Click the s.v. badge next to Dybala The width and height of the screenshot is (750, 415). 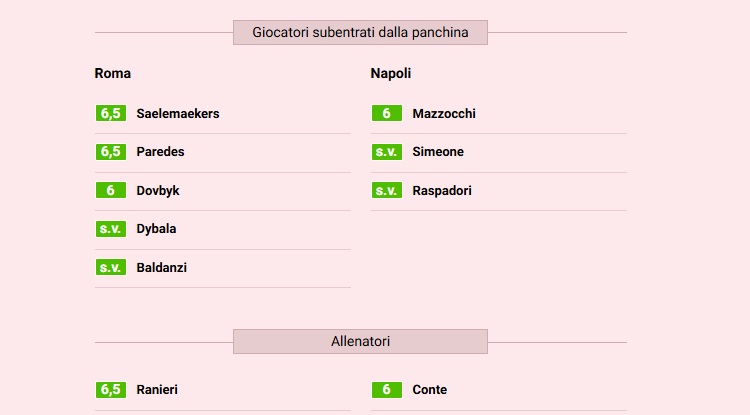[x=110, y=229]
